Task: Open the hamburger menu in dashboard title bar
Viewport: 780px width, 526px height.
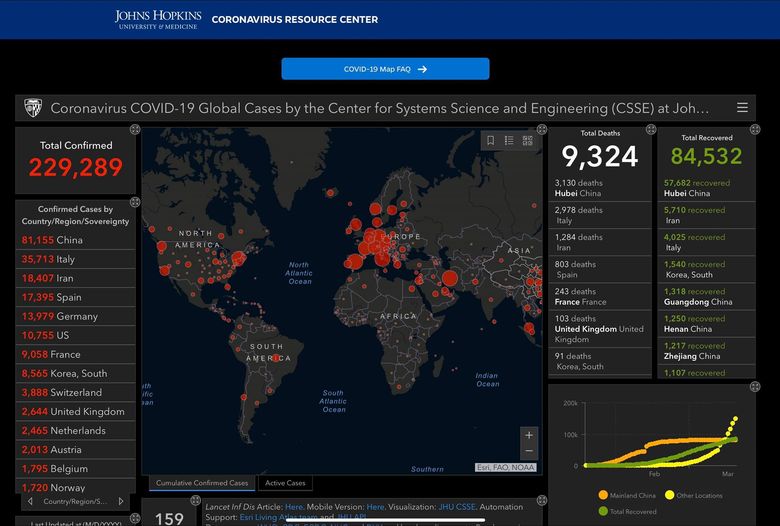Action: (742, 107)
